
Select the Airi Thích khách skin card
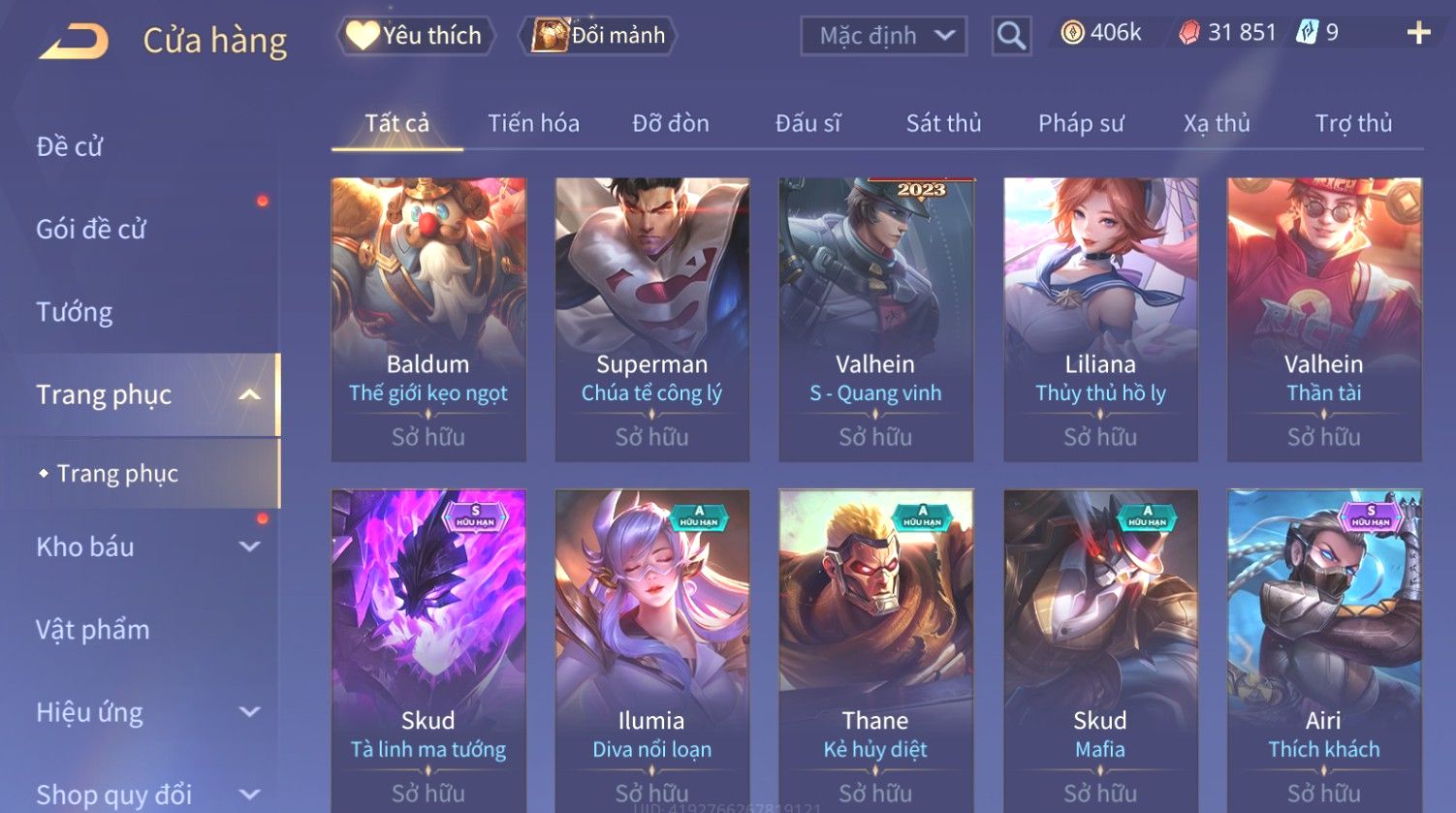point(1324,649)
